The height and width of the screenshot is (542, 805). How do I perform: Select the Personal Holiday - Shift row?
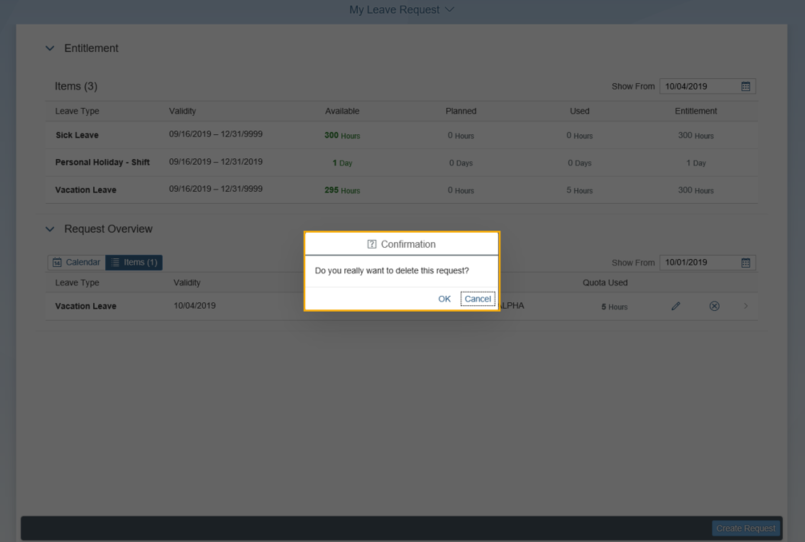point(102,162)
